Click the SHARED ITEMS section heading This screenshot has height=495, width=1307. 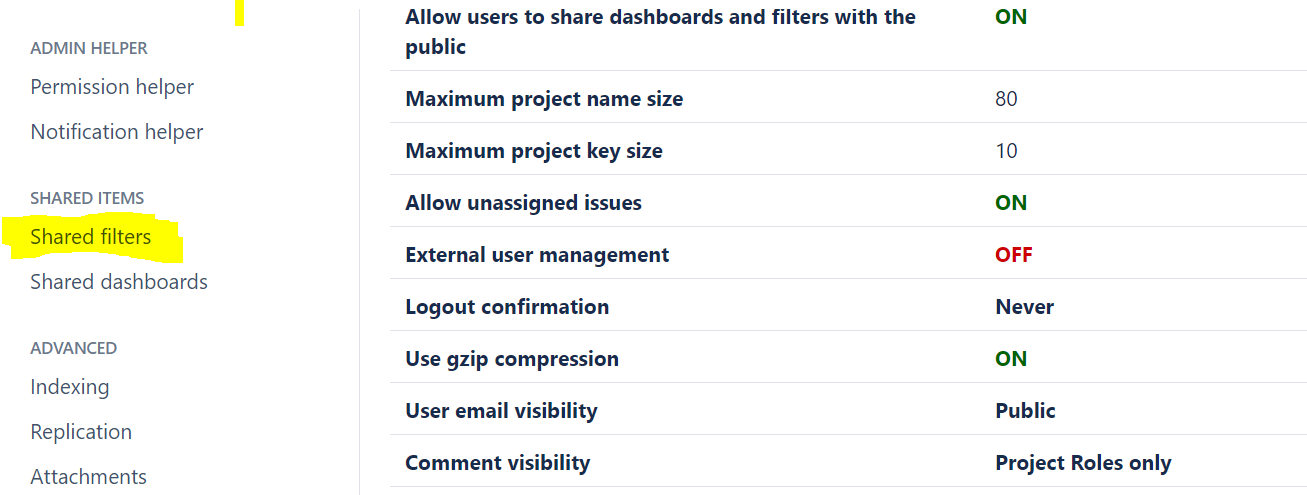(x=87, y=198)
